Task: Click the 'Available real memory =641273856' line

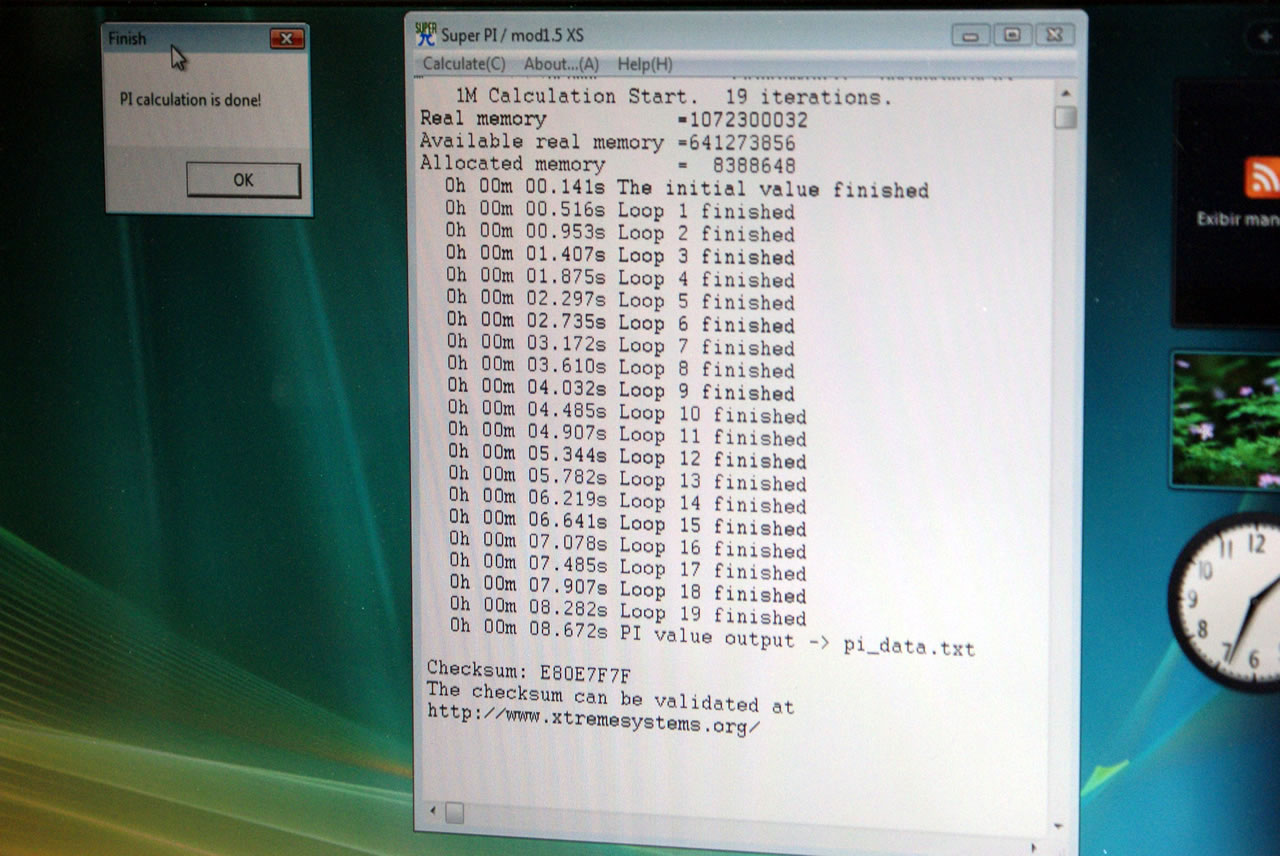Action: click(608, 142)
